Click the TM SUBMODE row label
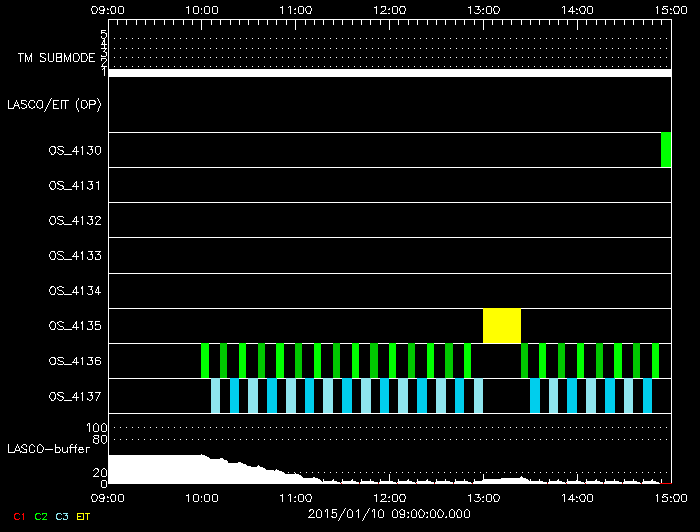Screen dimensions: 700x532 56,58
